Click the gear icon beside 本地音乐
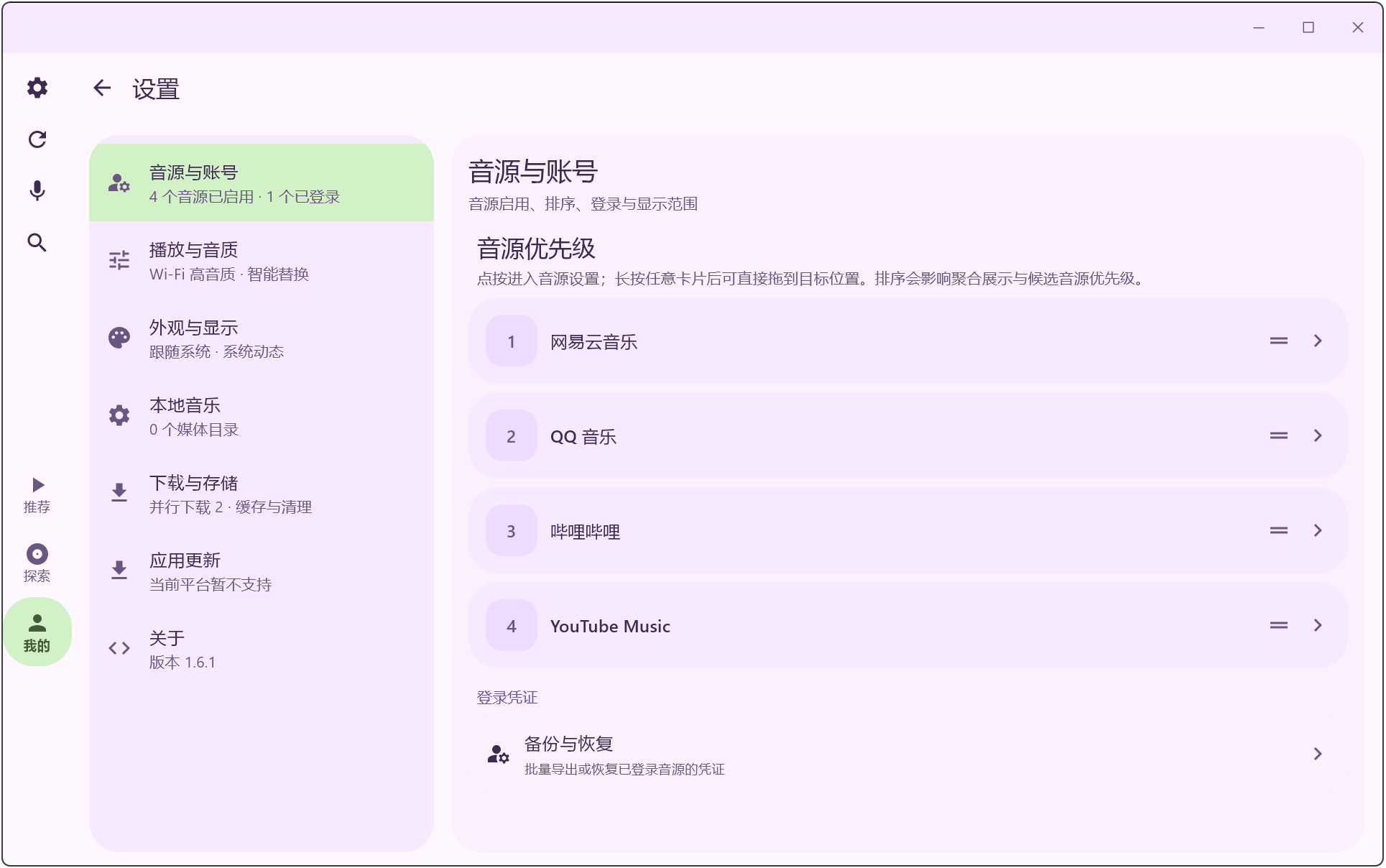 coord(119,415)
